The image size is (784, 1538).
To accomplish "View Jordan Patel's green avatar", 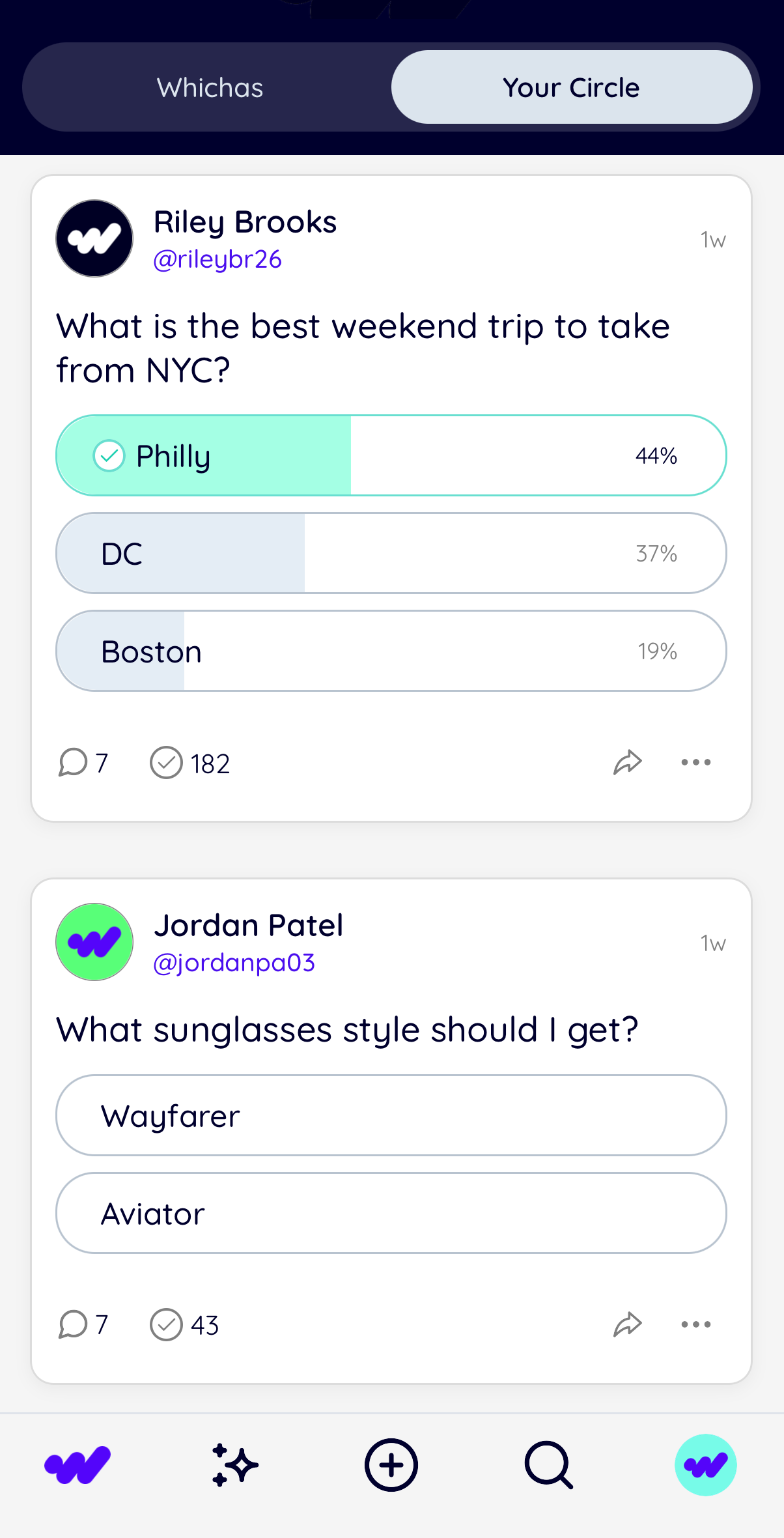I will [x=94, y=942].
